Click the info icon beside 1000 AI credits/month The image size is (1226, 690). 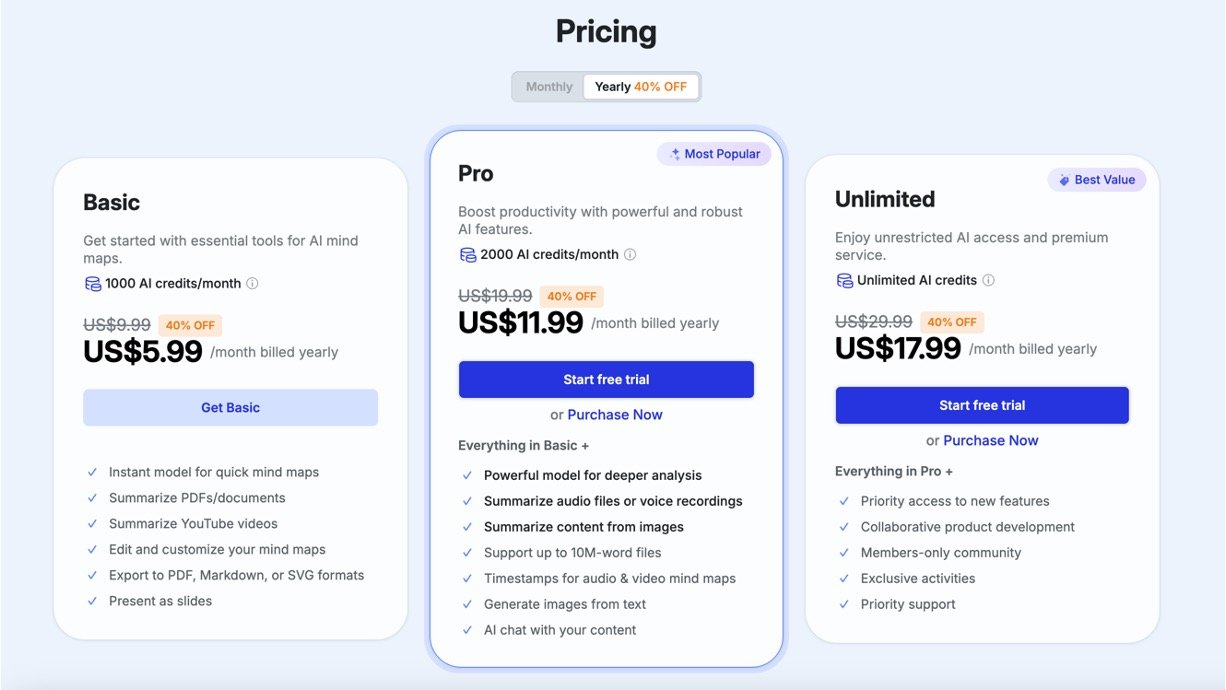252,284
